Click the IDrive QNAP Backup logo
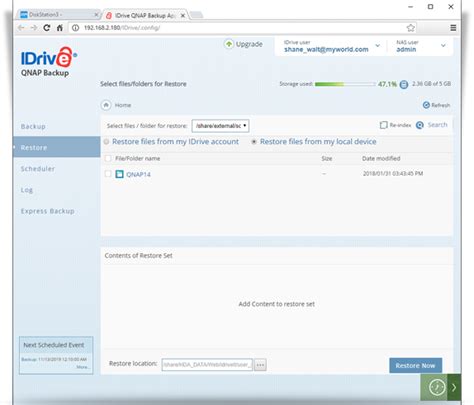This screenshot has width=474, height=405. click(49, 62)
